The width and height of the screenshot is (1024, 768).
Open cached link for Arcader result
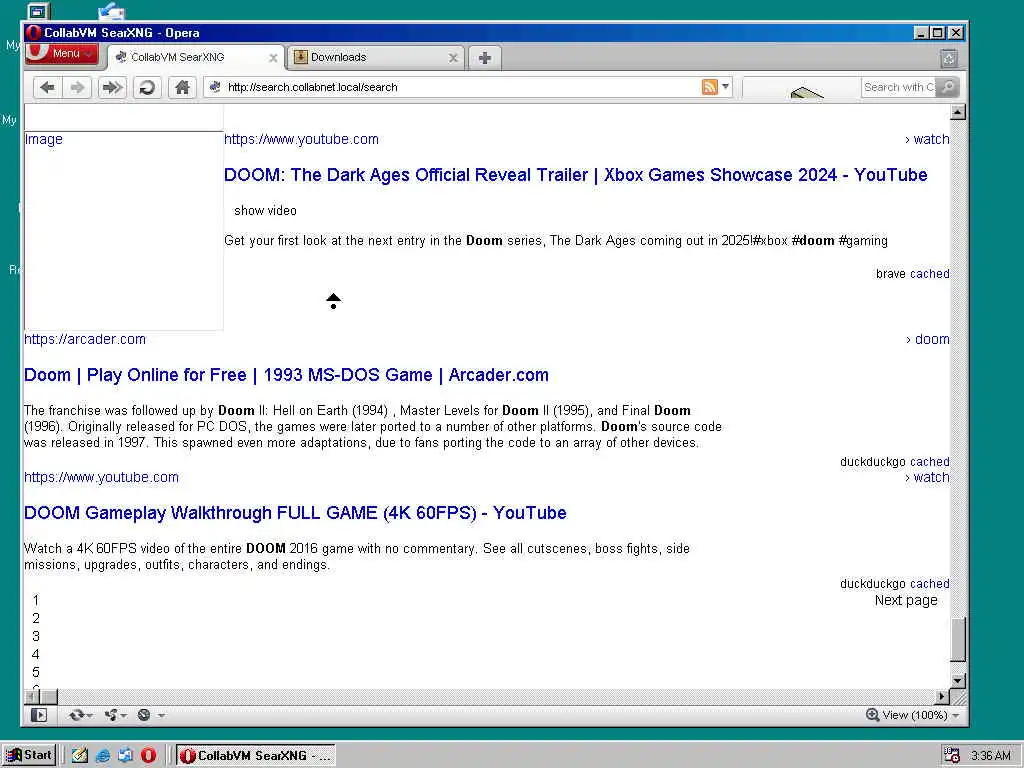[x=929, y=462]
